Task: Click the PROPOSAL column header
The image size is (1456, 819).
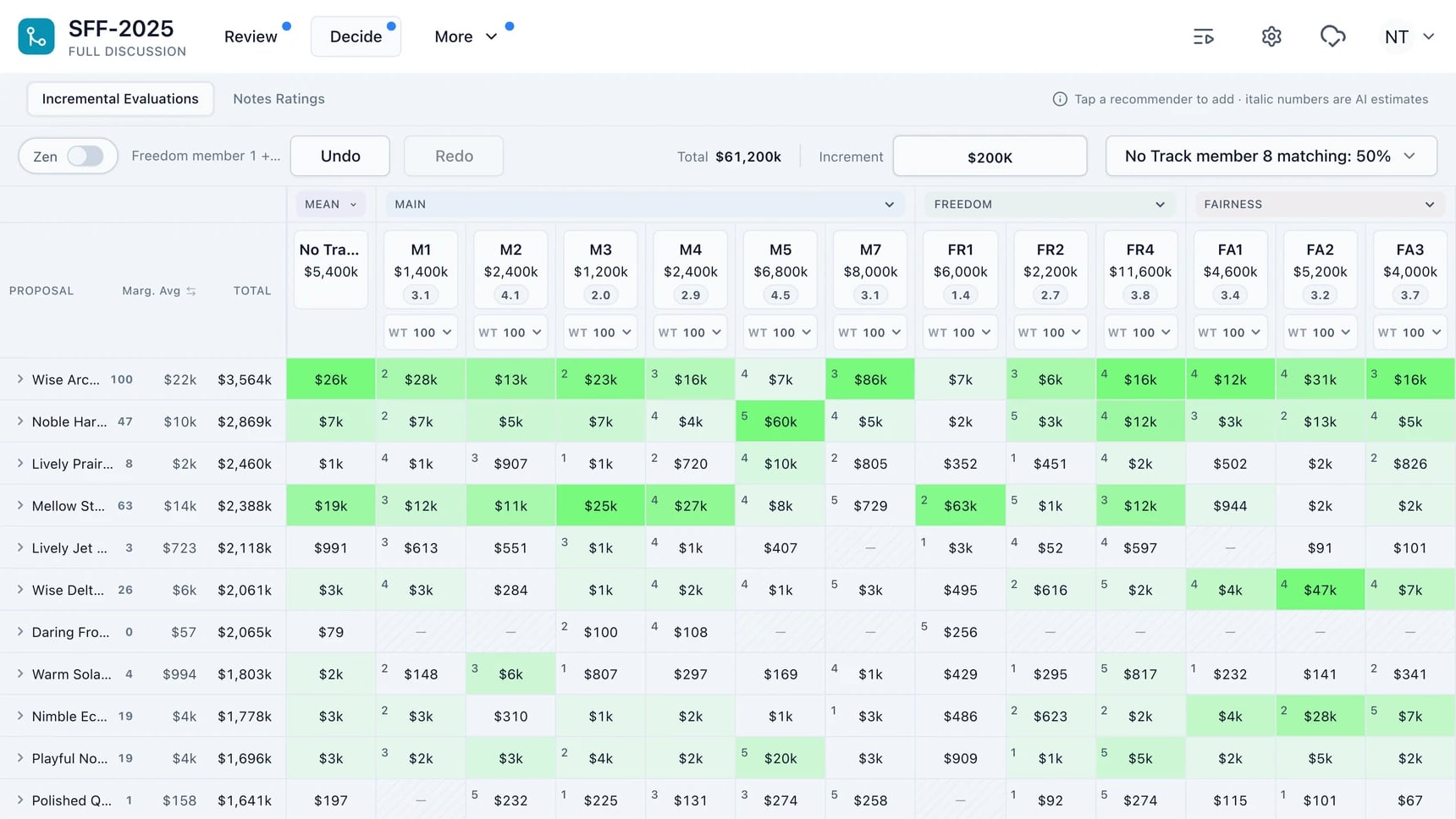Action: 41,291
